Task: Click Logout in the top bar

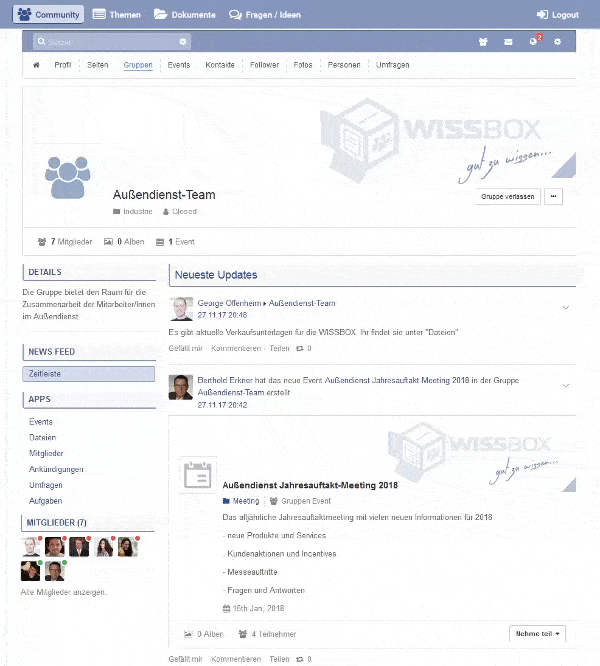Action: (x=557, y=15)
